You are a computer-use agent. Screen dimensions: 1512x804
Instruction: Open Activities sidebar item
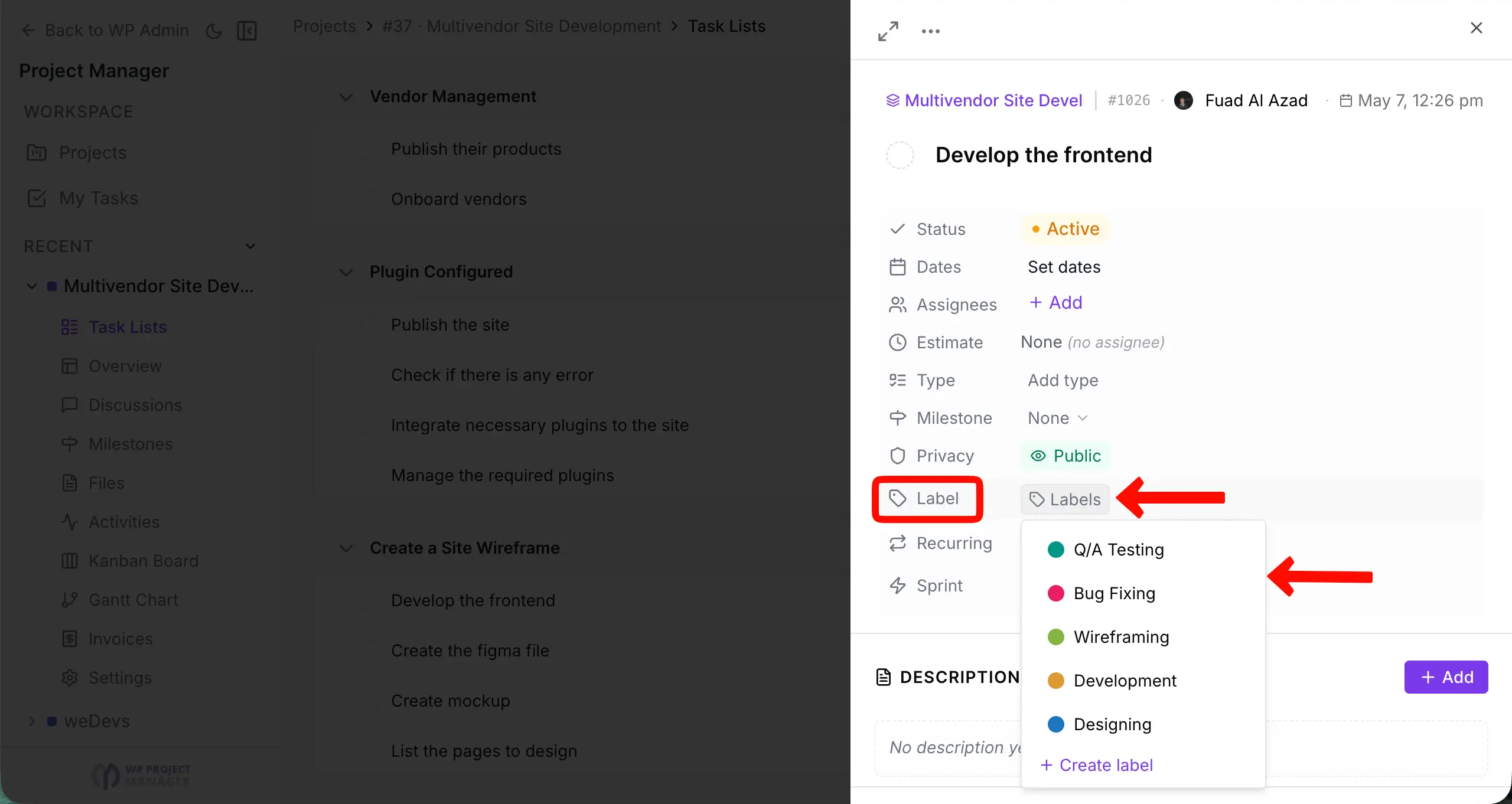coord(110,522)
